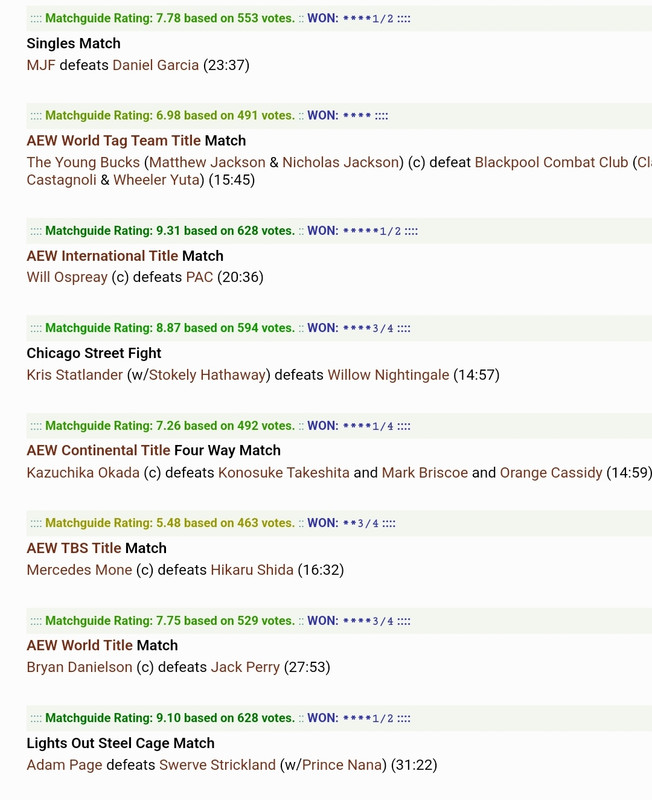Image resolution: width=652 pixels, height=800 pixels.
Task: Open MJF wrestler profile link
Action: click(x=41, y=65)
